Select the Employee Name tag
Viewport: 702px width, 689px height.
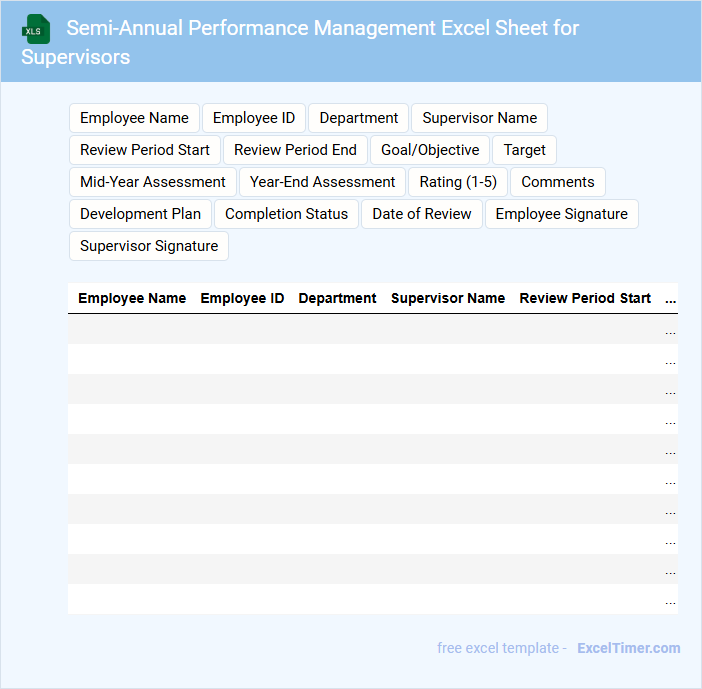pos(134,118)
